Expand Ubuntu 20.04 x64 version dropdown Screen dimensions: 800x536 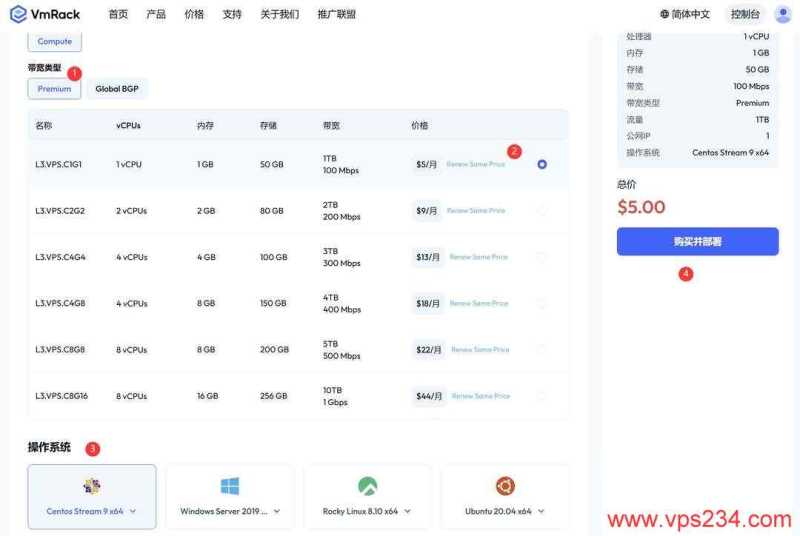click(541, 511)
